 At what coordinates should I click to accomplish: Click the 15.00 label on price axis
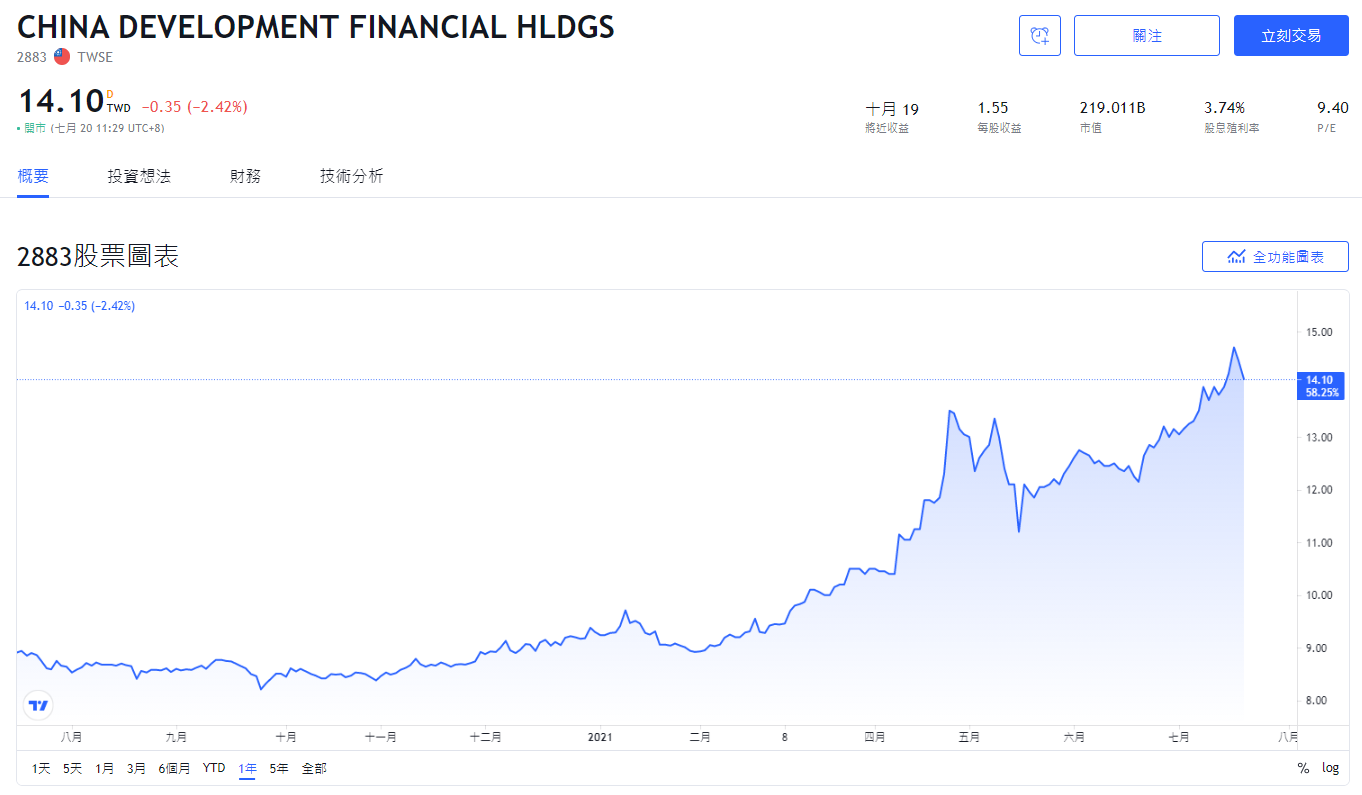(1319, 332)
